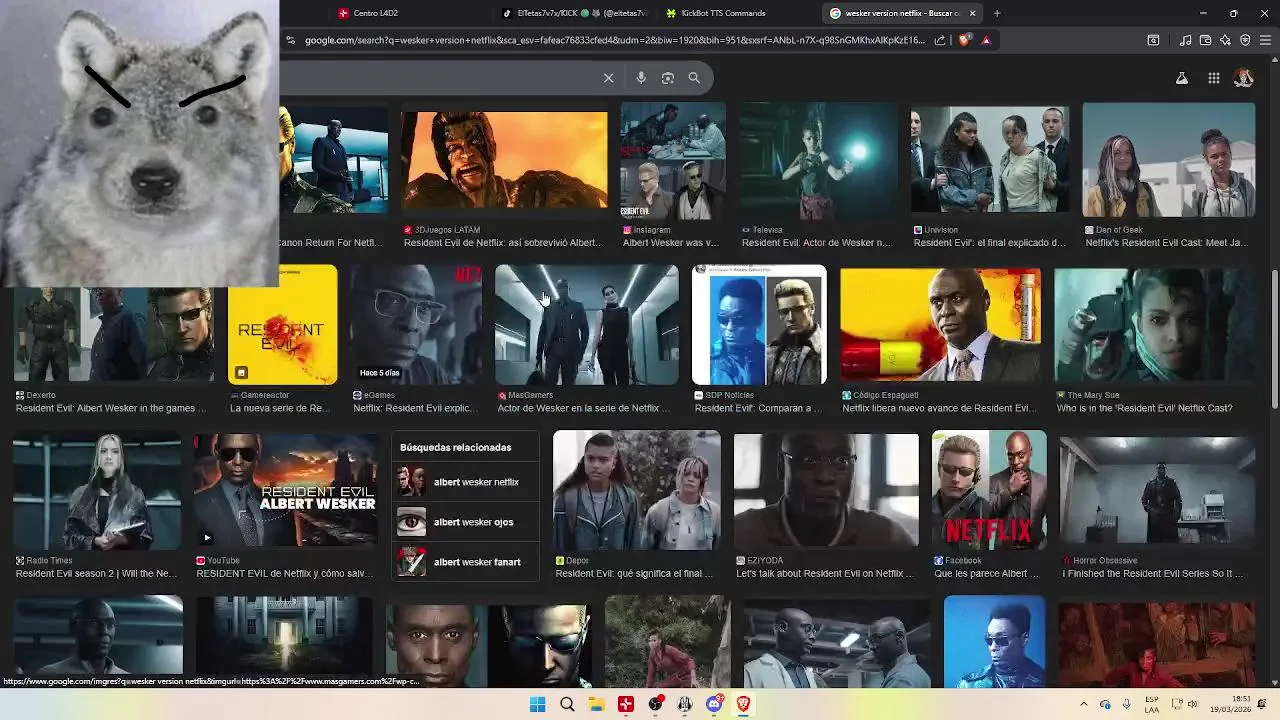
Task: Show hidden system tray icons
Action: click(x=1083, y=704)
